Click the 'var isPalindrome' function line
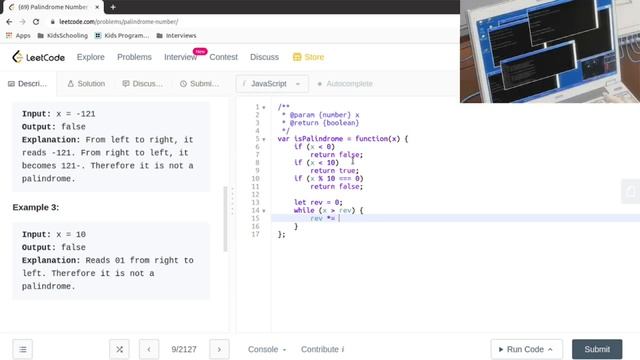 coord(343,139)
